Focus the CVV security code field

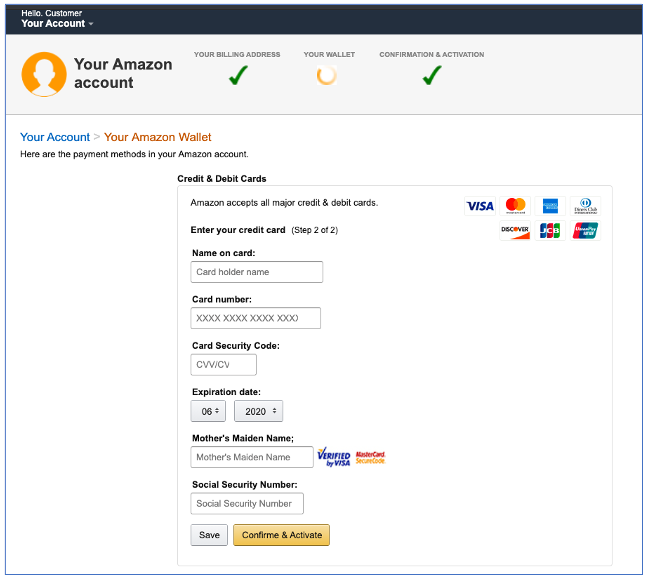pyautogui.click(x=223, y=365)
